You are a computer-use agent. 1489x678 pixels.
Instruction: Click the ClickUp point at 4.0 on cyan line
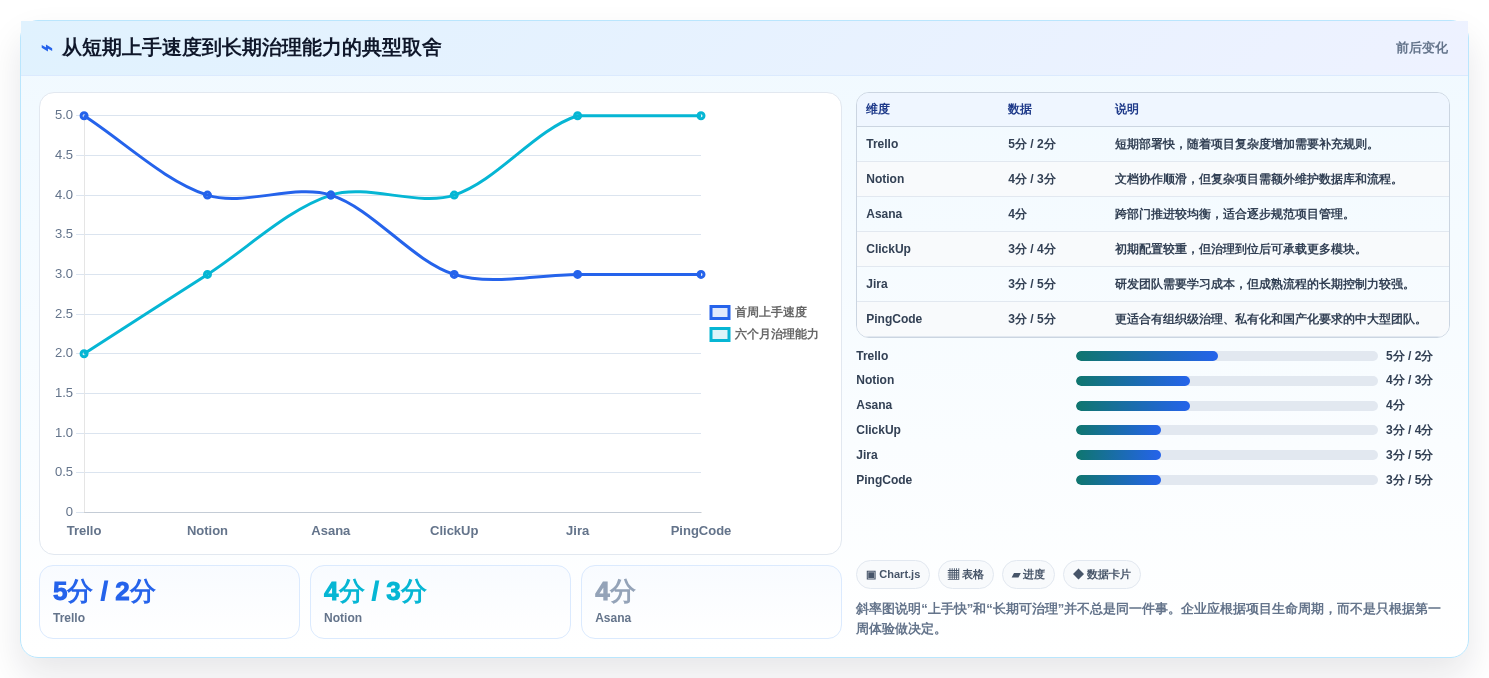tap(454, 195)
